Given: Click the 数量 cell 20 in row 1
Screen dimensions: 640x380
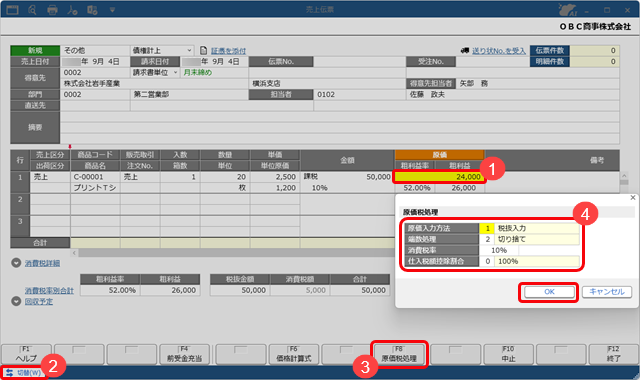Looking at the screenshot, I should pyautogui.click(x=225, y=177).
